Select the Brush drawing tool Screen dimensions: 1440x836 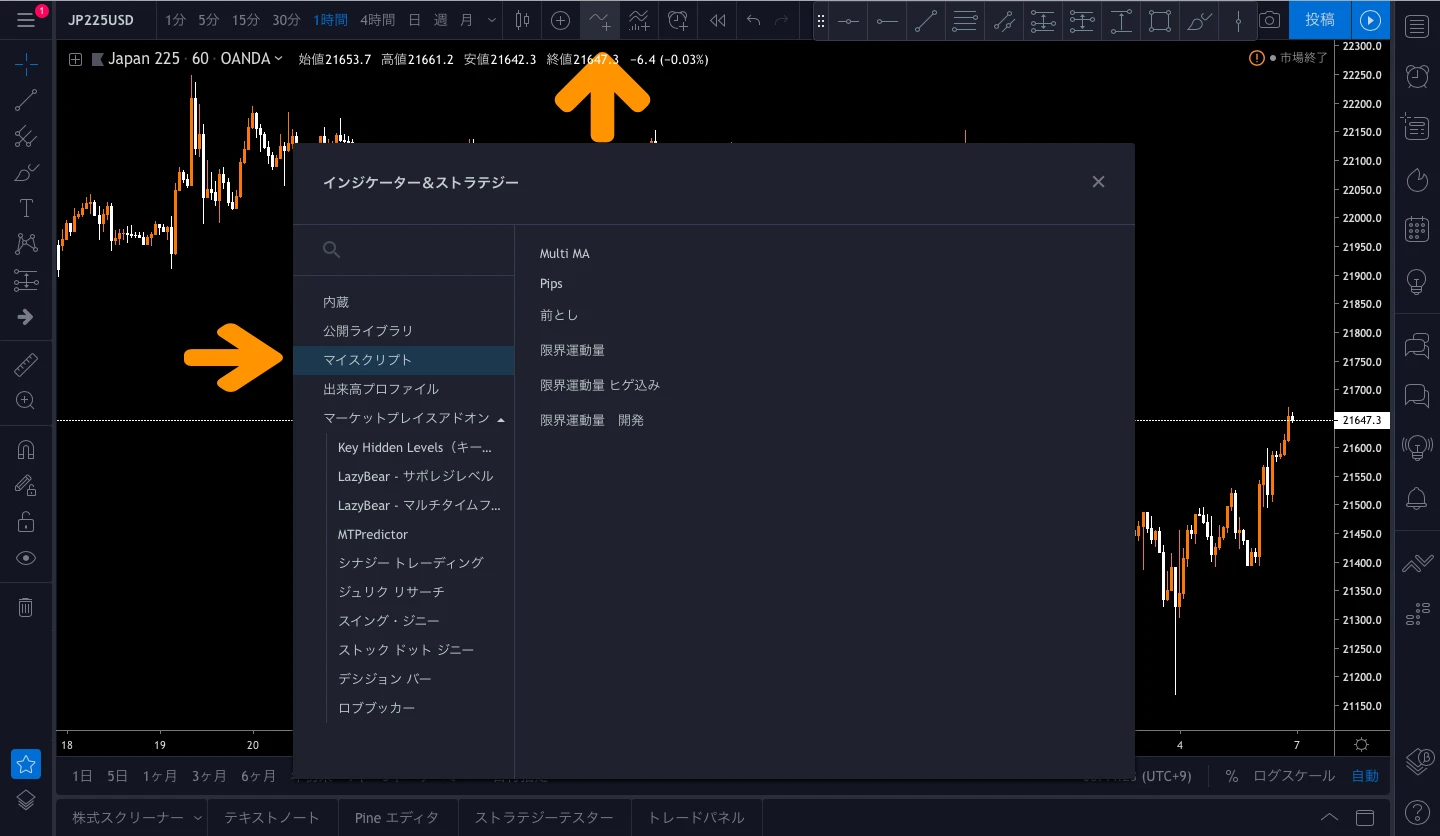pyautogui.click(x=25, y=172)
